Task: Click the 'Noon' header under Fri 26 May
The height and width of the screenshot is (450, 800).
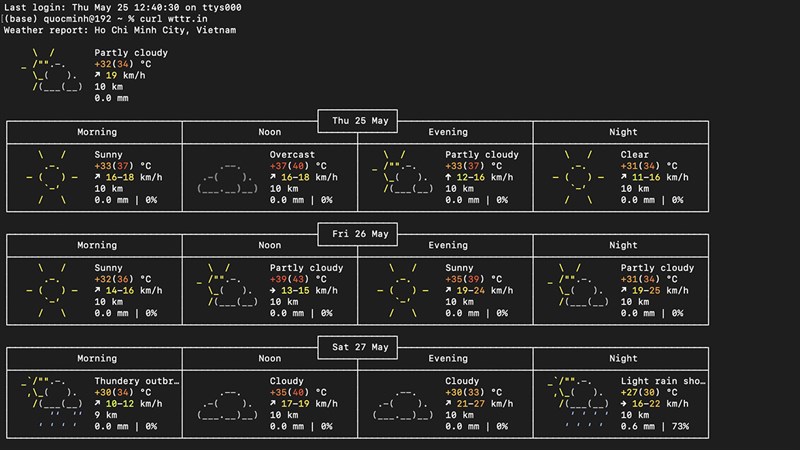Action: click(269, 245)
